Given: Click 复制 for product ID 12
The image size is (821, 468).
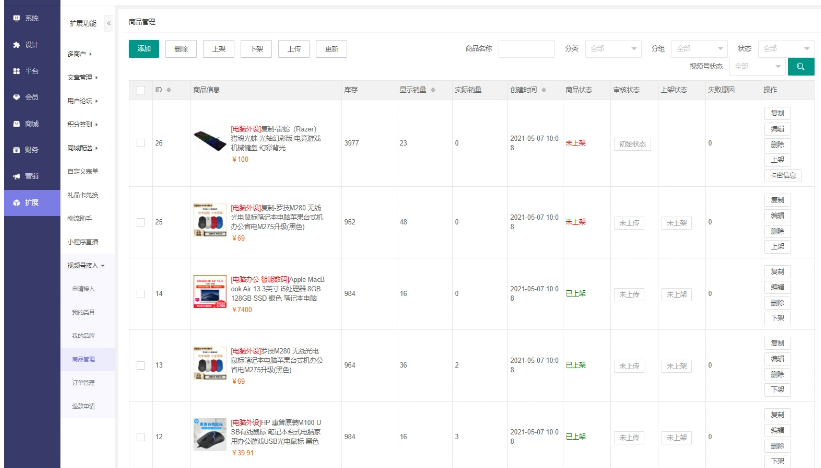Looking at the screenshot, I should 778,415.
